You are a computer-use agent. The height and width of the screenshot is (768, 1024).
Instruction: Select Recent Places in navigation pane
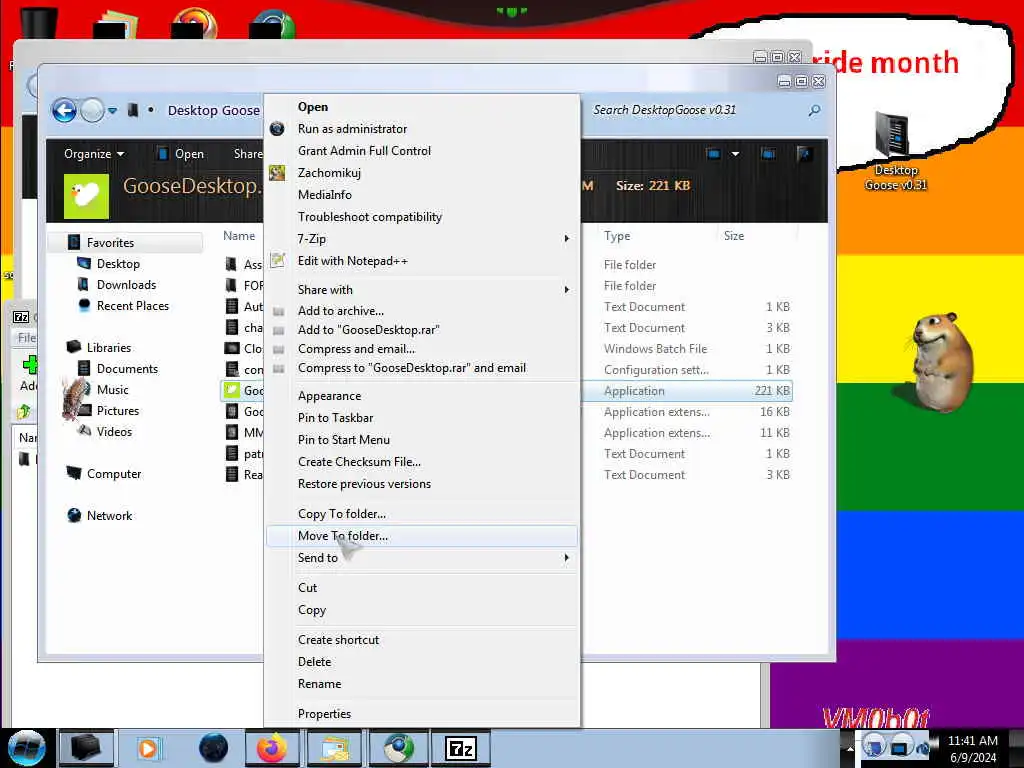[133, 306]
